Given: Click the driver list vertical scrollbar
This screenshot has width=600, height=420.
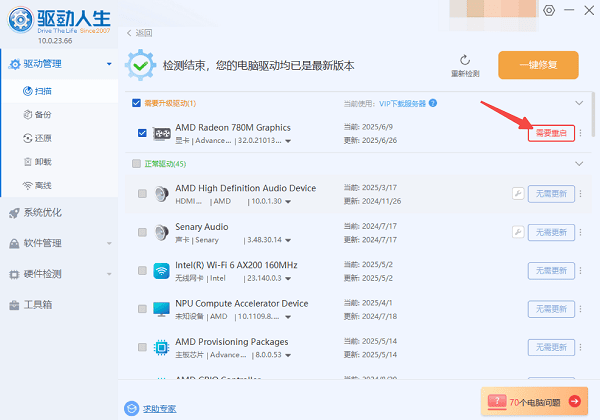Looking at the screenshot, I should [593, 114].
